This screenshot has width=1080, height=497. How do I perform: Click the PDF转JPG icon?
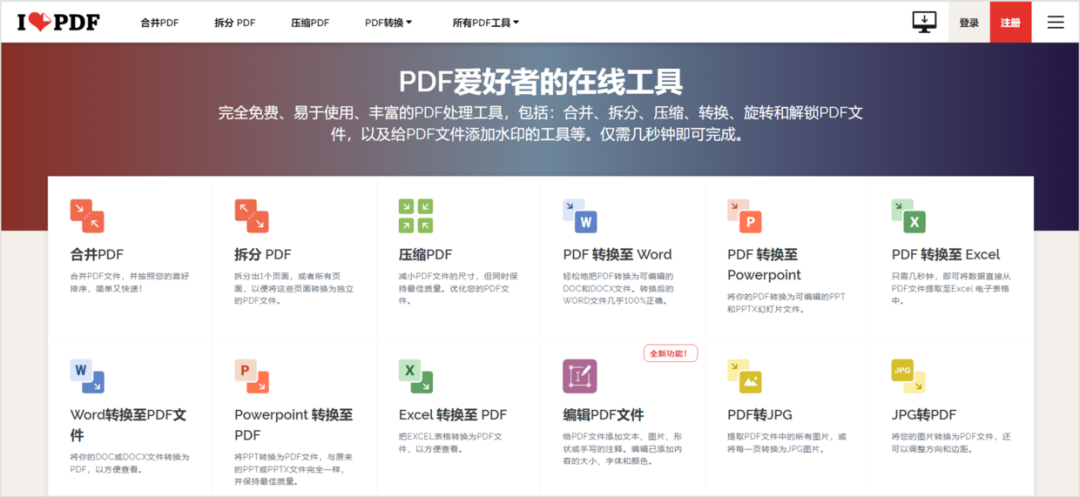(x=745, y=376)
